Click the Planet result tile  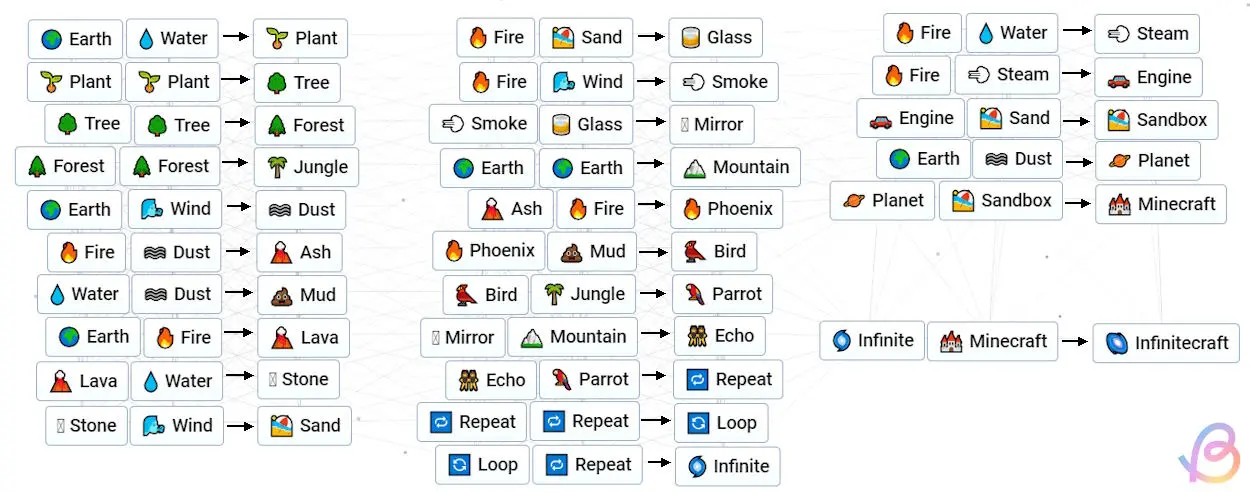(x=1148, y=161)
